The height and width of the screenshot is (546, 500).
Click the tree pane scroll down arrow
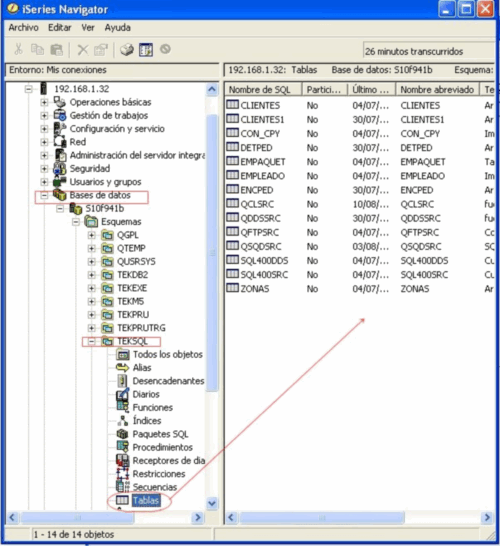212,503
